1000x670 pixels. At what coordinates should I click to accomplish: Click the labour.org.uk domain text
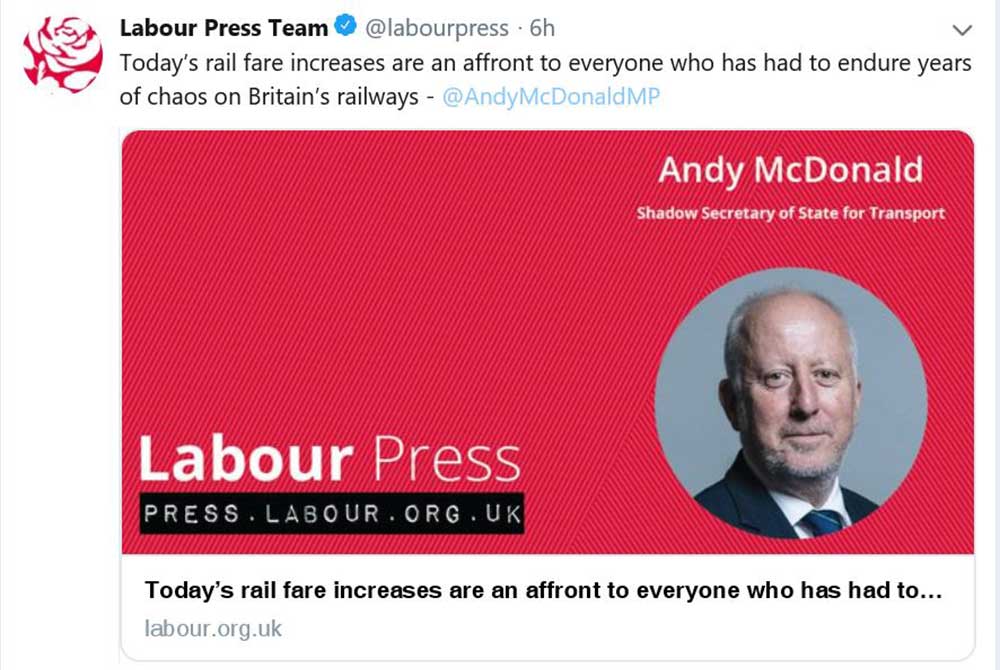coord(213,629)
